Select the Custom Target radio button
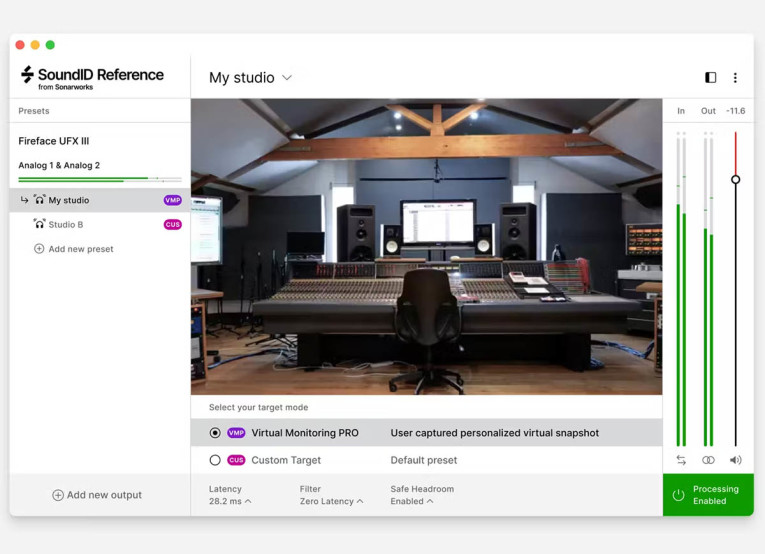The image size is (765, 554). point(215,460)
